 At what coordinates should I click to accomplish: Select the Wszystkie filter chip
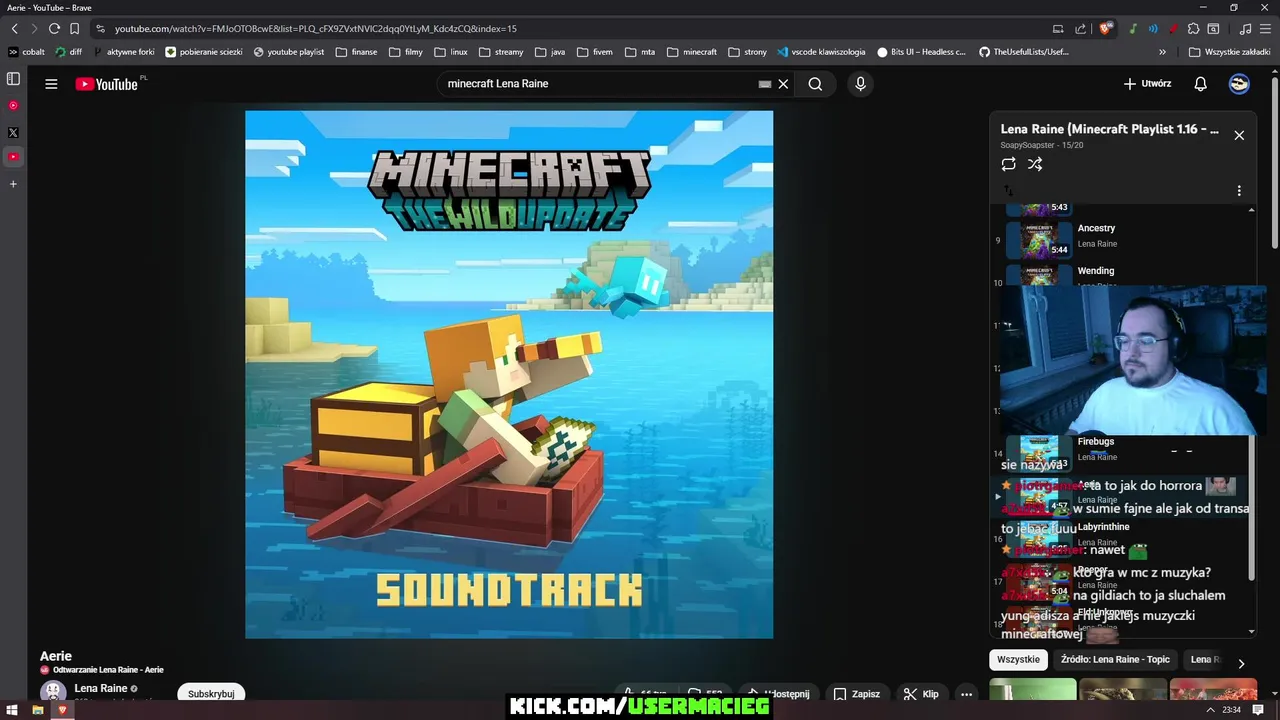pyautogui.click(x=1018, y=660)
